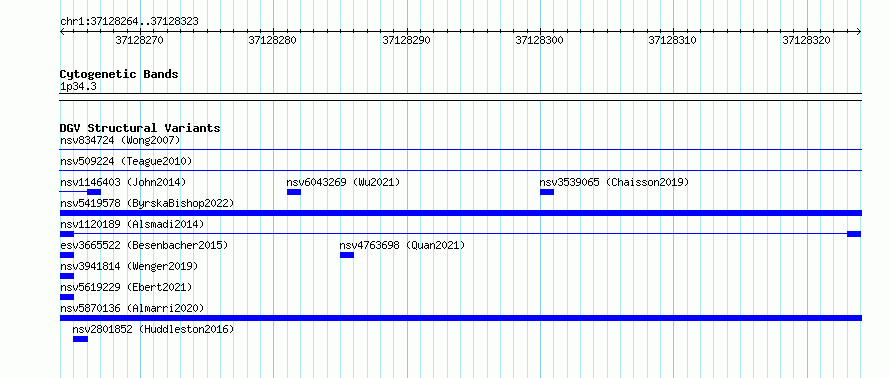Click the nsv509224 (Teague2010) variant label
This screenshot has width=890, height=378.
[126, 161]
